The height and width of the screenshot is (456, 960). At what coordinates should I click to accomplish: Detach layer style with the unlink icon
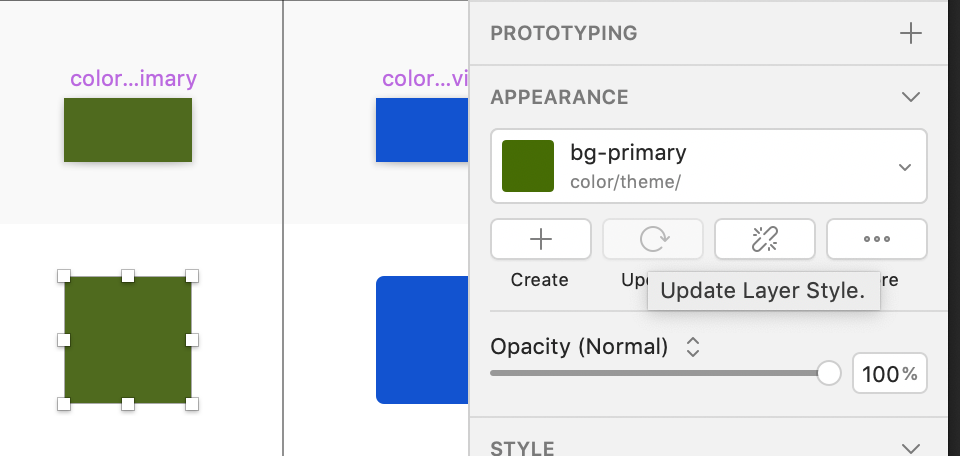coord(765,239)
